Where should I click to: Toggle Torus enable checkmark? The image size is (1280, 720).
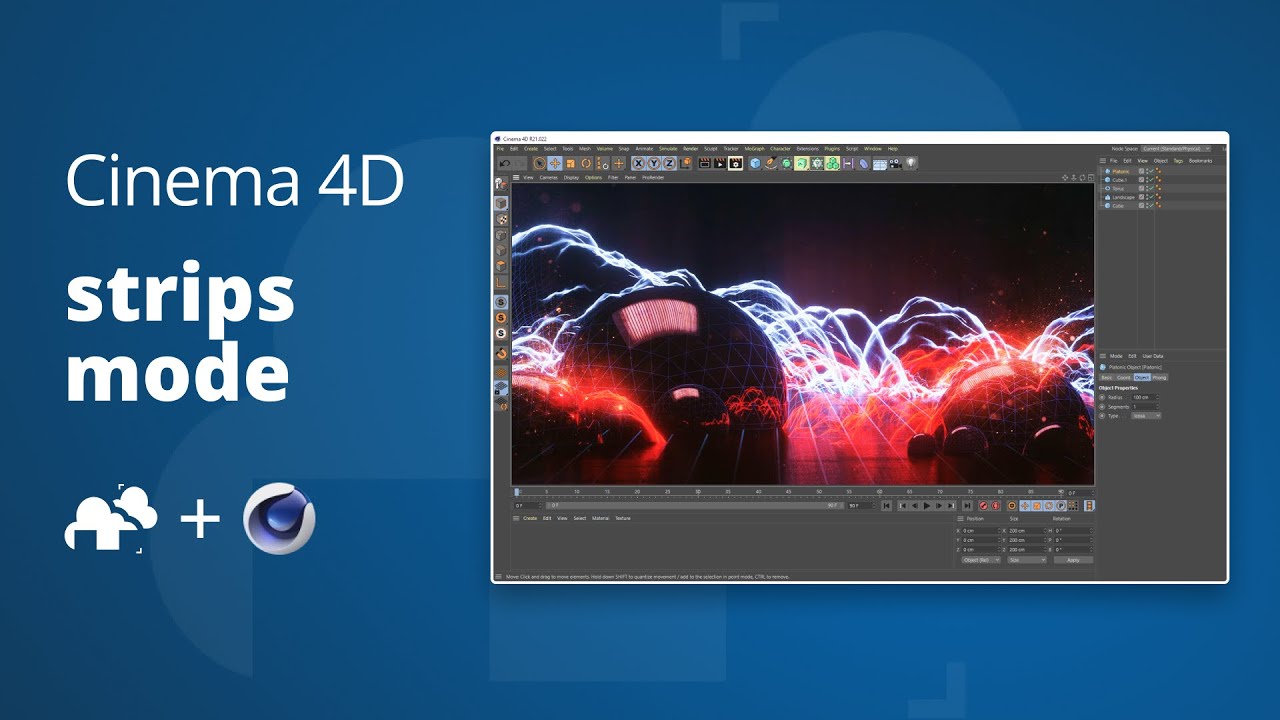pos(1151,188)
